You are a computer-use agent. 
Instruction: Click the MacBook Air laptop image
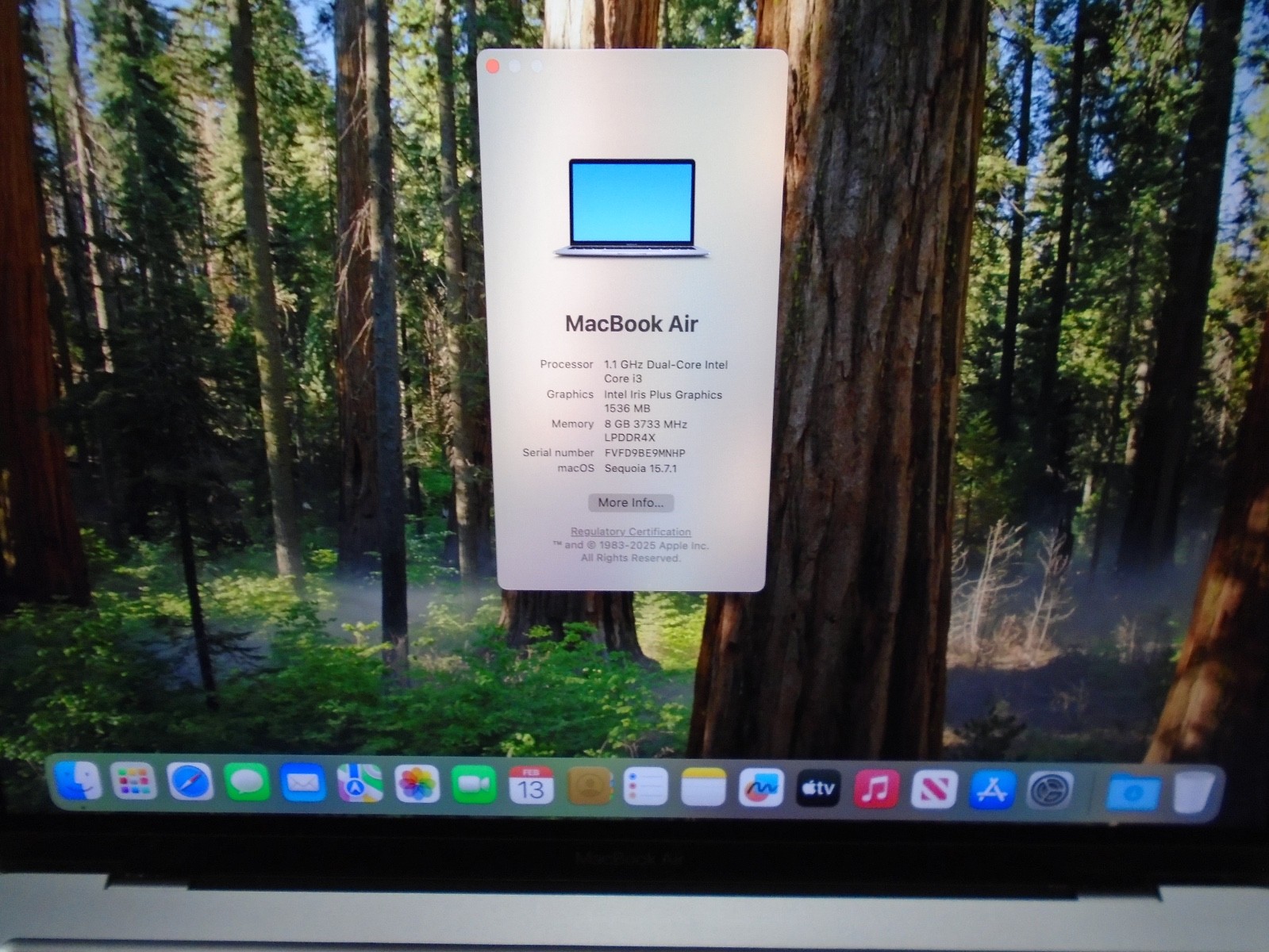[x=632, y=208]
